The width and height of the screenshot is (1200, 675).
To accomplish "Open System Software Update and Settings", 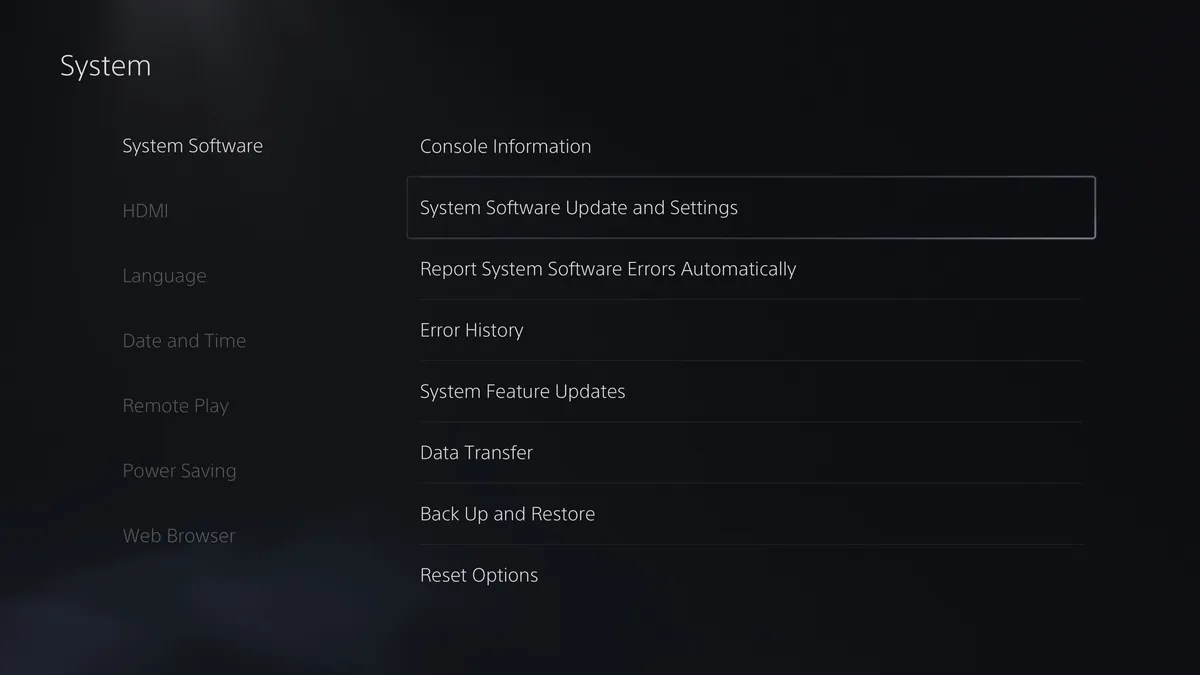I will point(578,207).
